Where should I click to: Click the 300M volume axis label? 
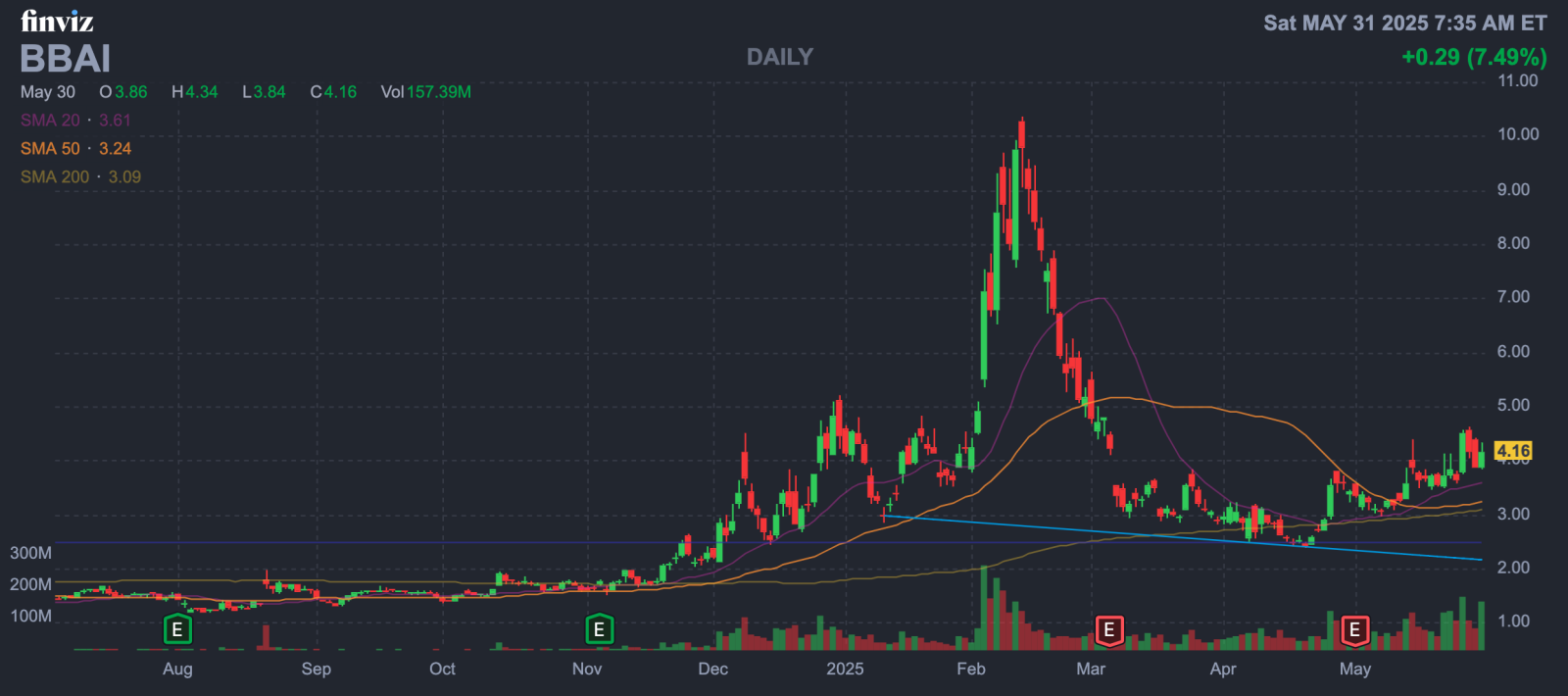click(x=30, y=553)
